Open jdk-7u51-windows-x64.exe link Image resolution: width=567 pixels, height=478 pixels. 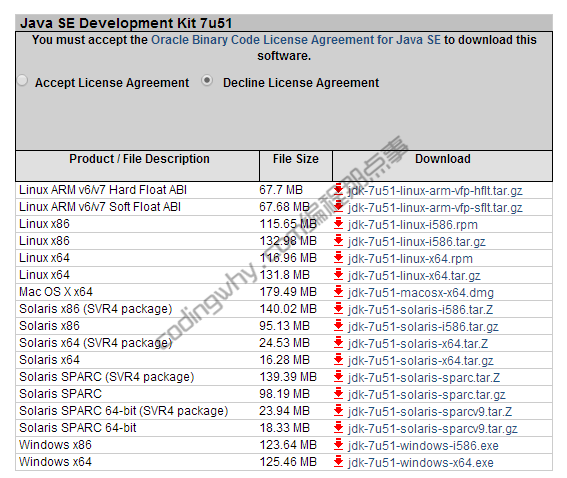[x=421, y=462]
